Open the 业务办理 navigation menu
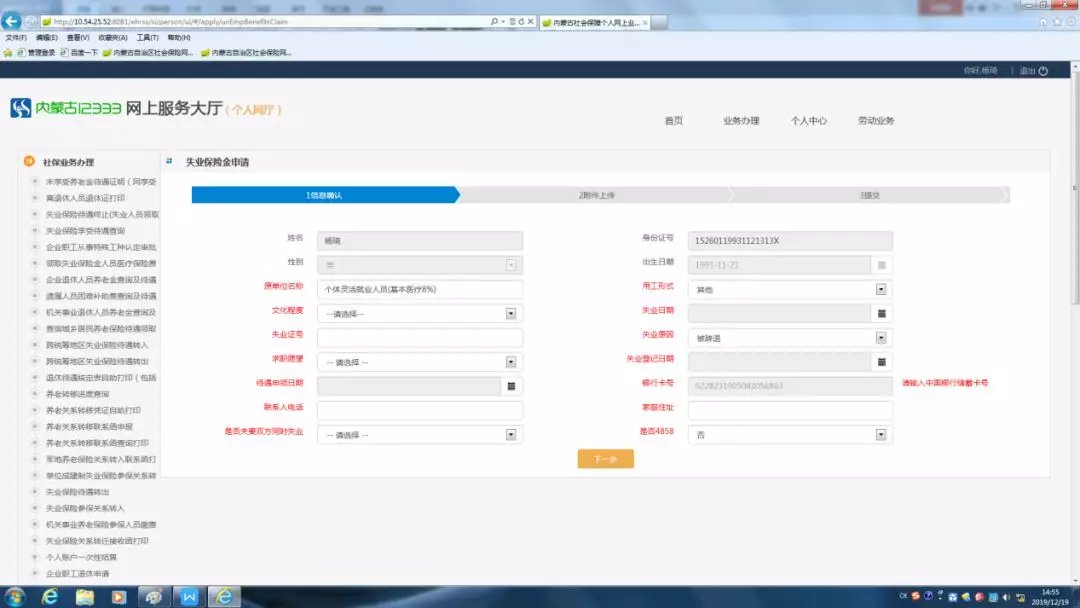 coord(741,121)
